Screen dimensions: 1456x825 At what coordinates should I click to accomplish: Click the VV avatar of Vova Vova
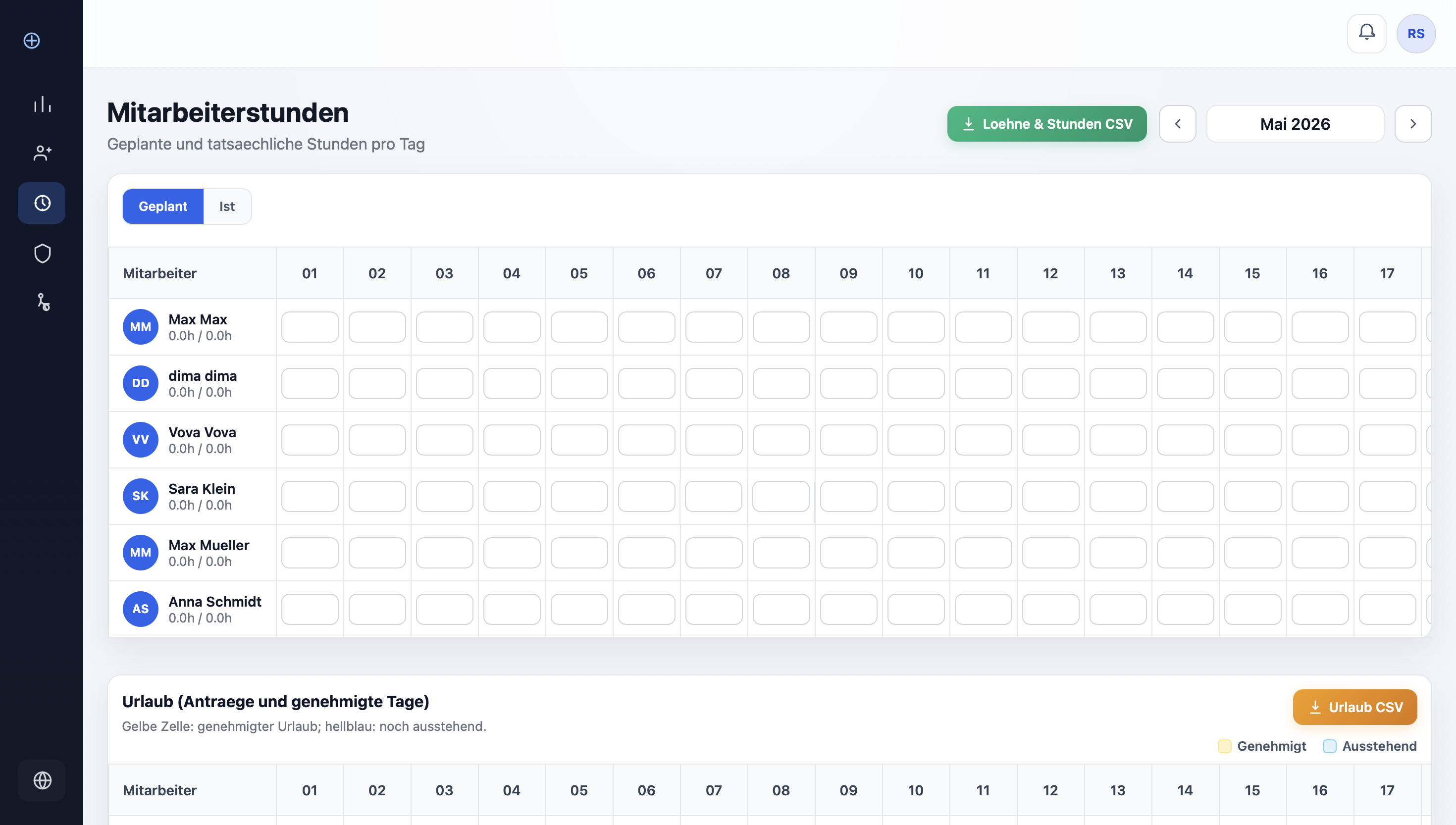pyautogui.click(x=141, y=440)
